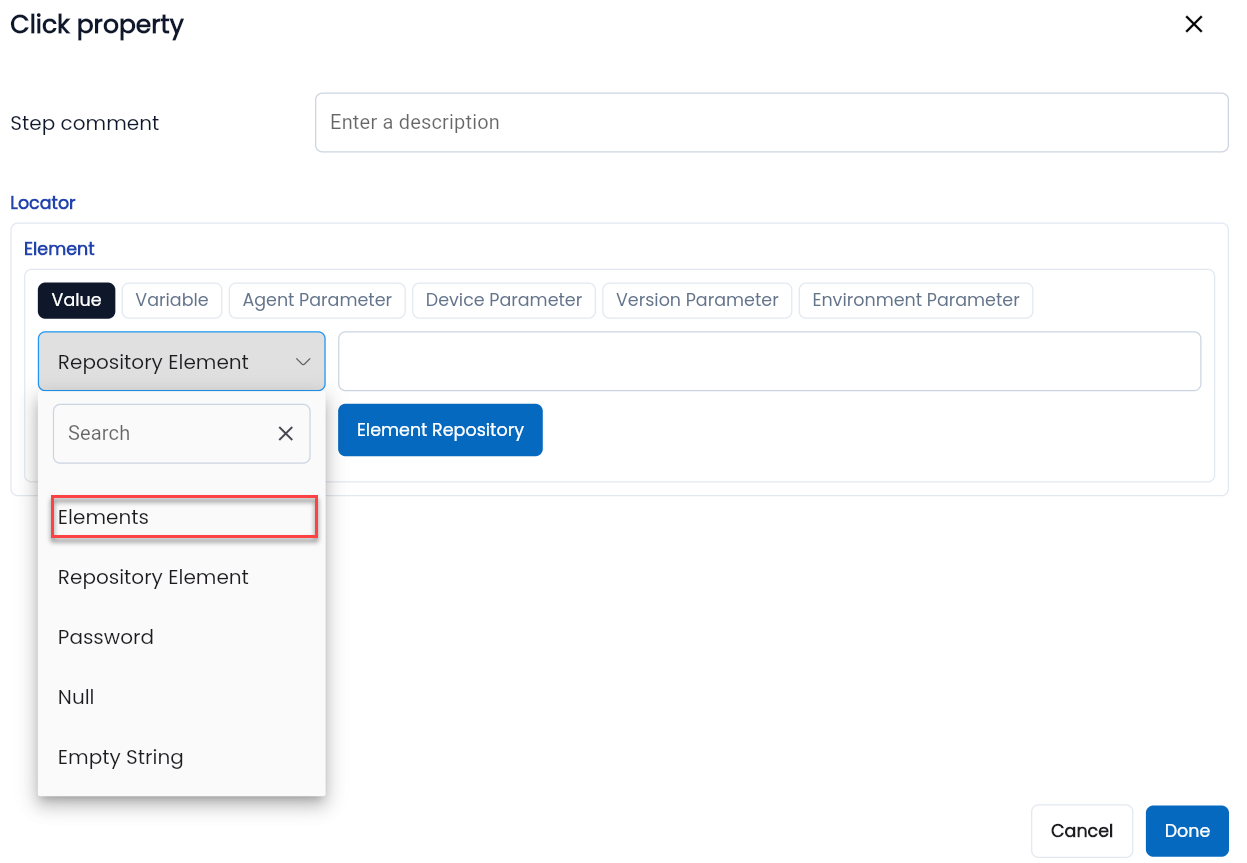Screen dimensions: 1247x863
Task: Open the Element Repository button
Action: click(x=440, y=430)
